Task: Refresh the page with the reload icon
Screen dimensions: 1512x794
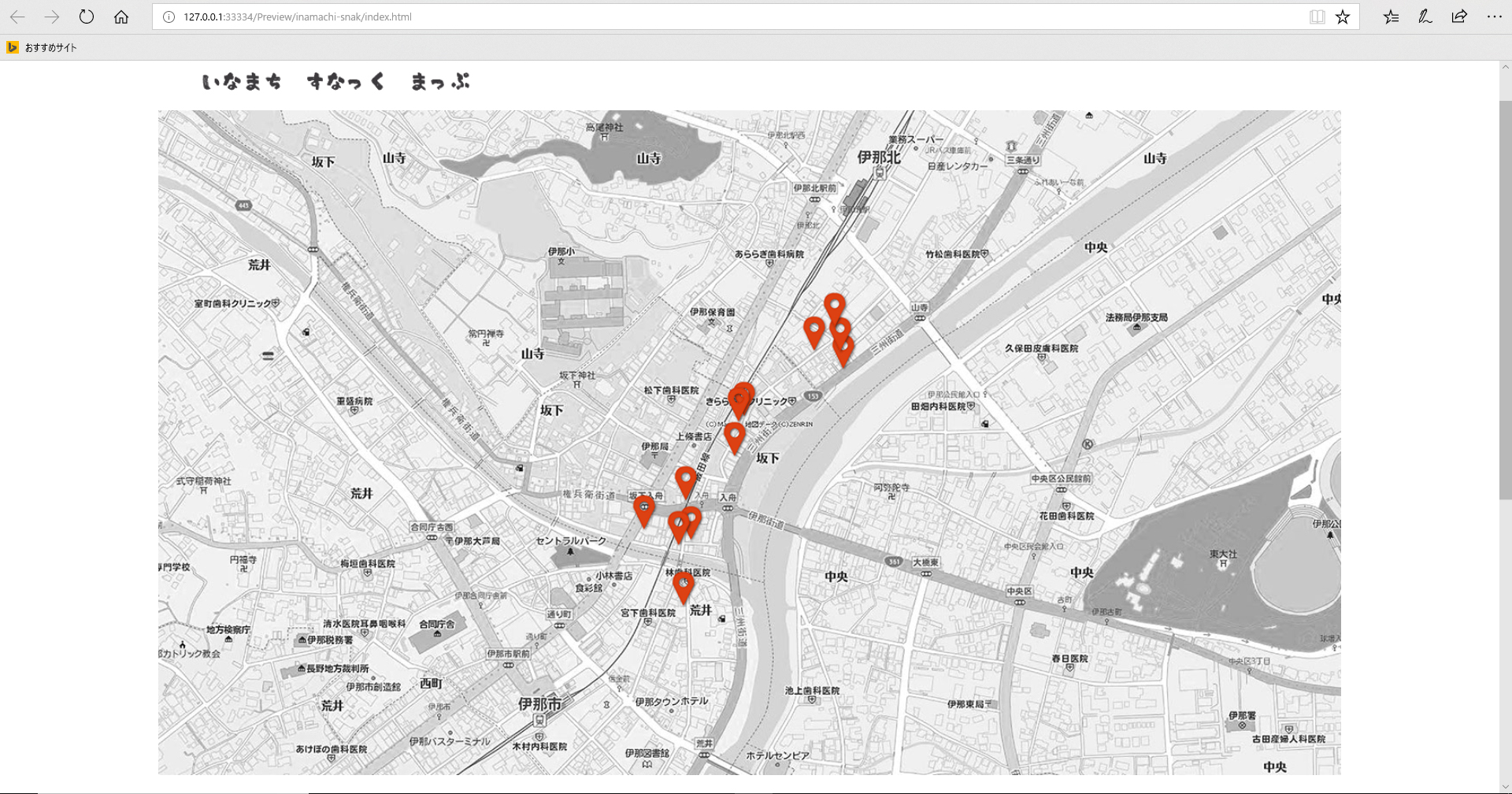Action: point(87,17)
